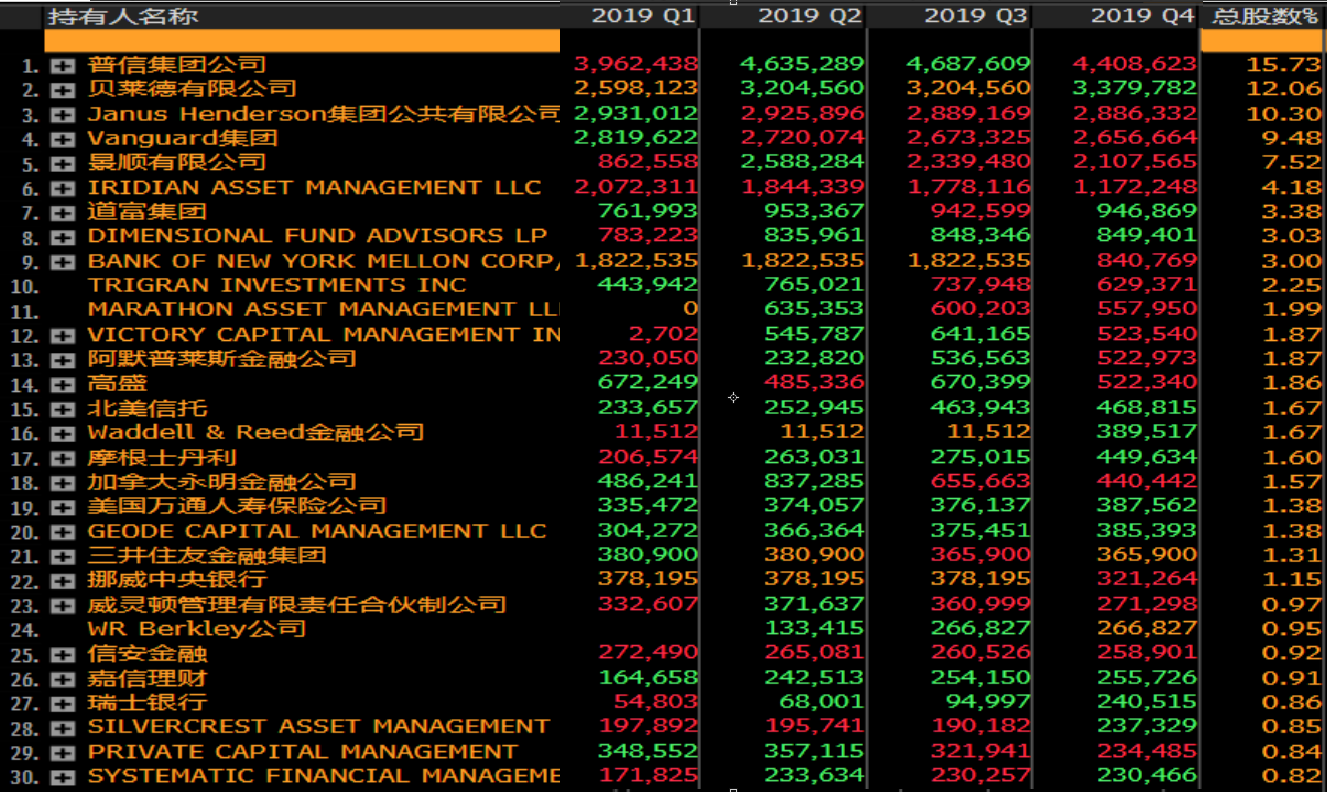Screen dimensions: 1327x792
Task: Expand the 三井住友金融集团 row
Action: [x=63, y=556]
